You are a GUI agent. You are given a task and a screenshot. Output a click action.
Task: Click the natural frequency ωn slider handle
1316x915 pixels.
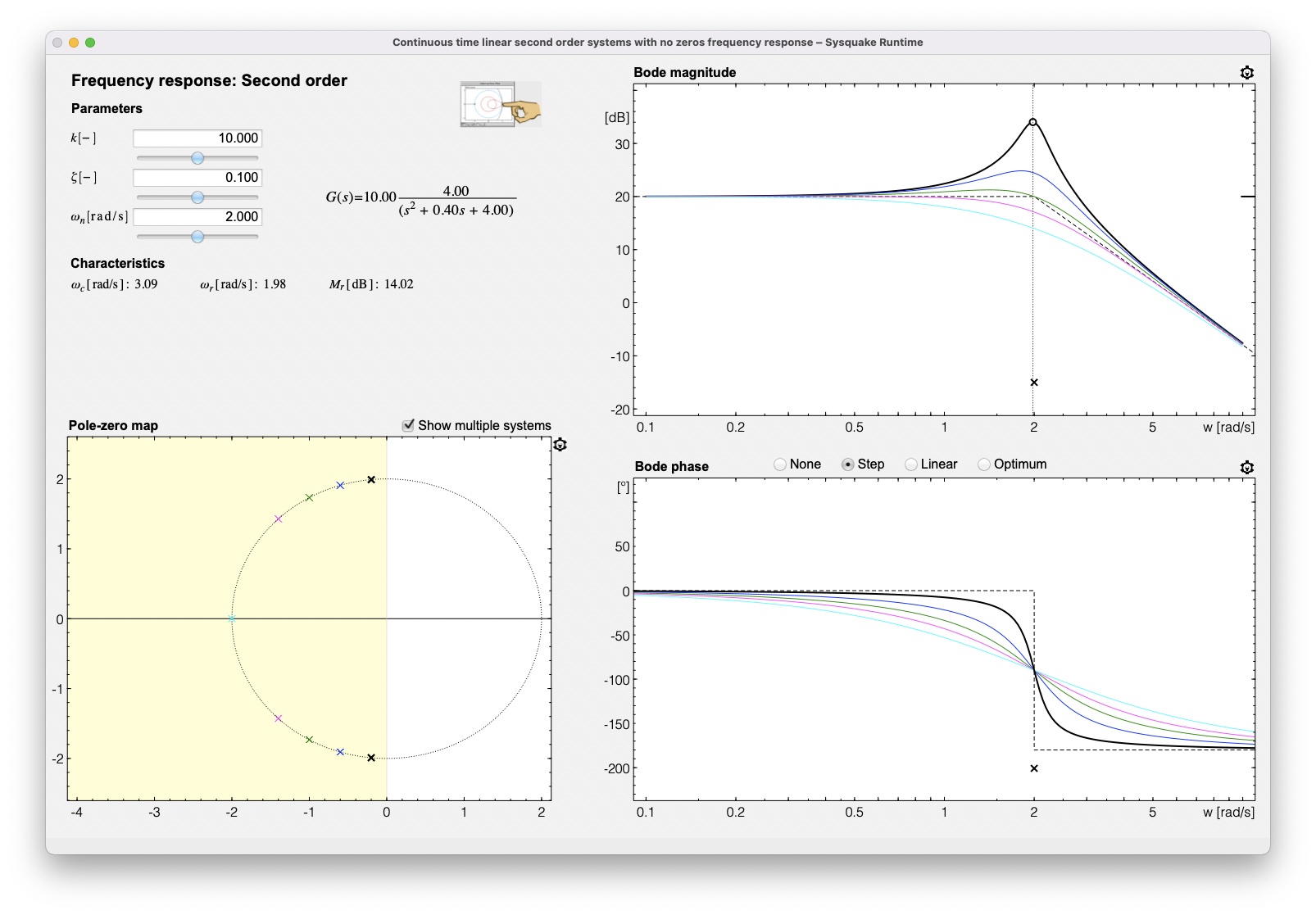pyautogui.click(x=197, y=237)
